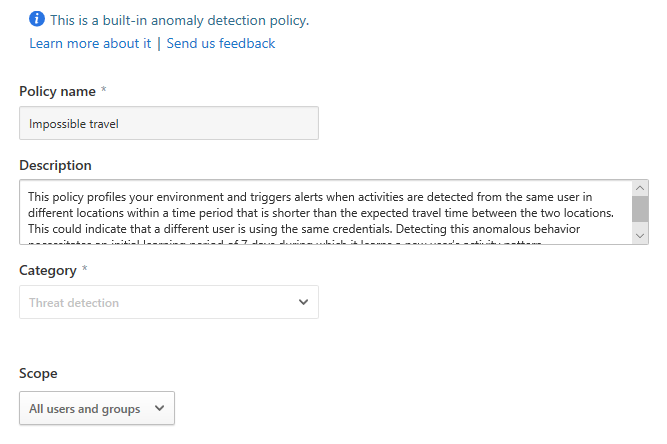
Task: Click the chevron arrow in Category dropdown
Action: [304, 302]
